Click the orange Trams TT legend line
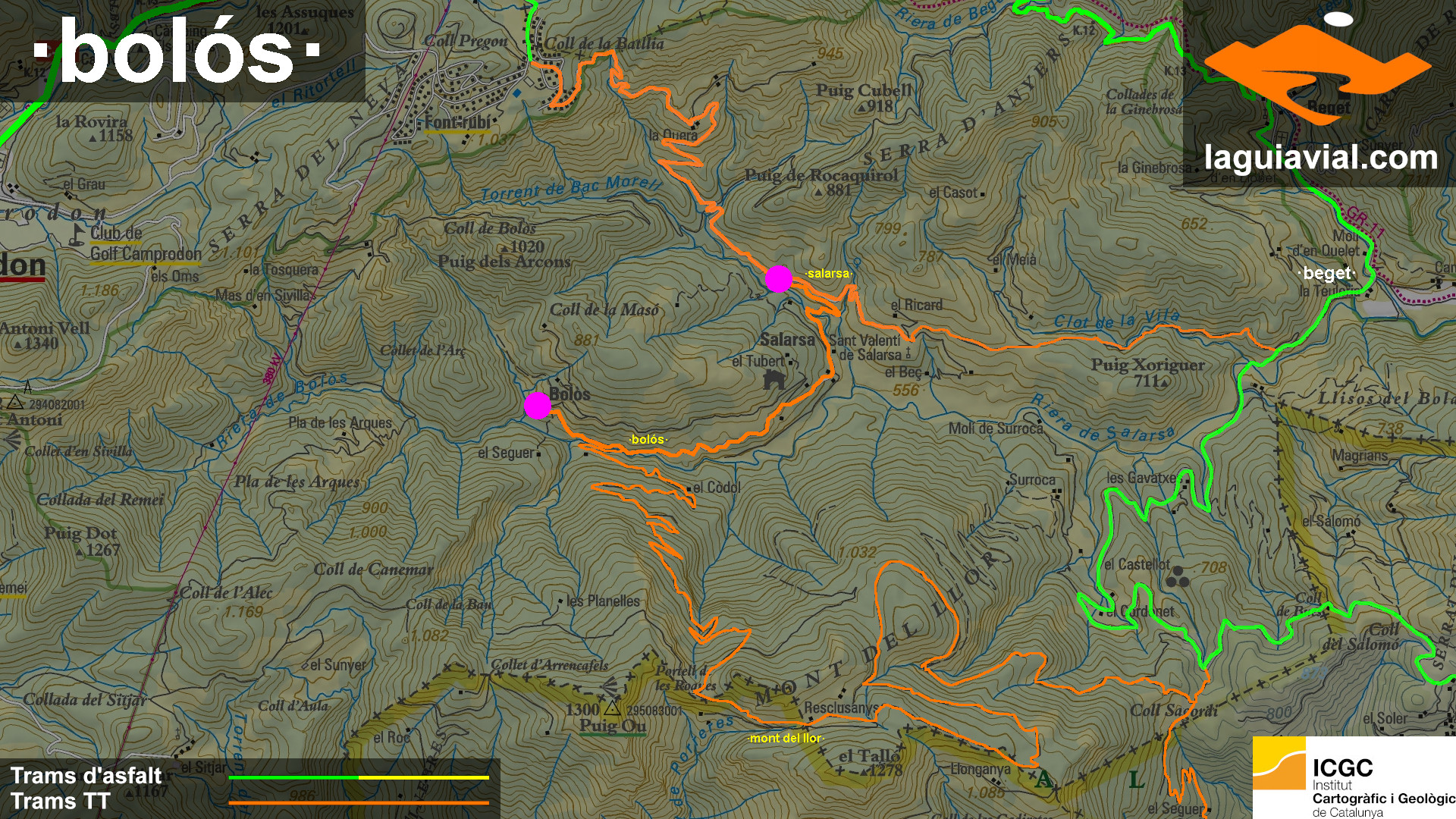The width and height of the screenshot is (1456, 819). coord(359,802)
